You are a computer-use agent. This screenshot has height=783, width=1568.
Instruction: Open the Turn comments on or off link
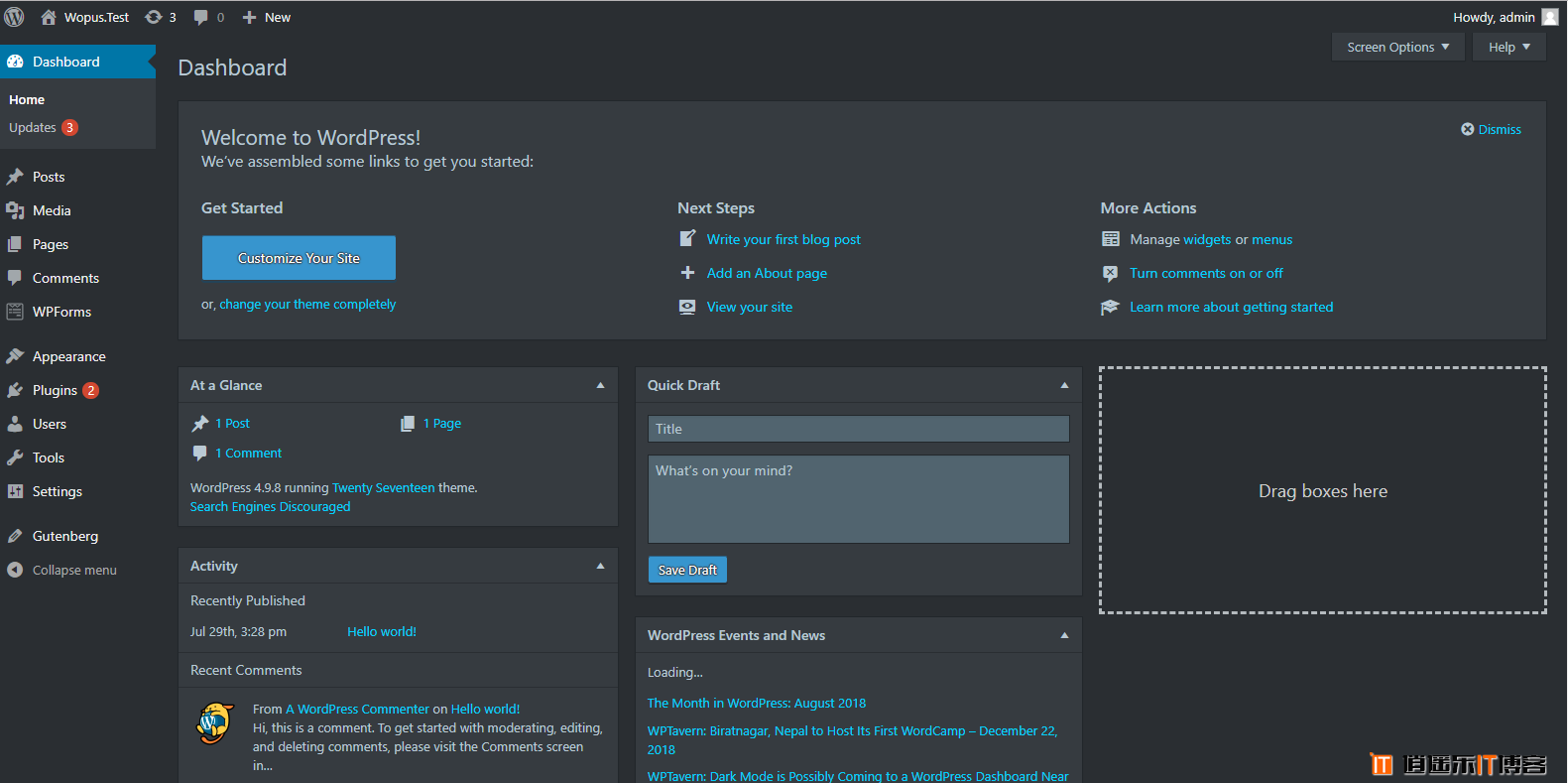pos(1206,273)
